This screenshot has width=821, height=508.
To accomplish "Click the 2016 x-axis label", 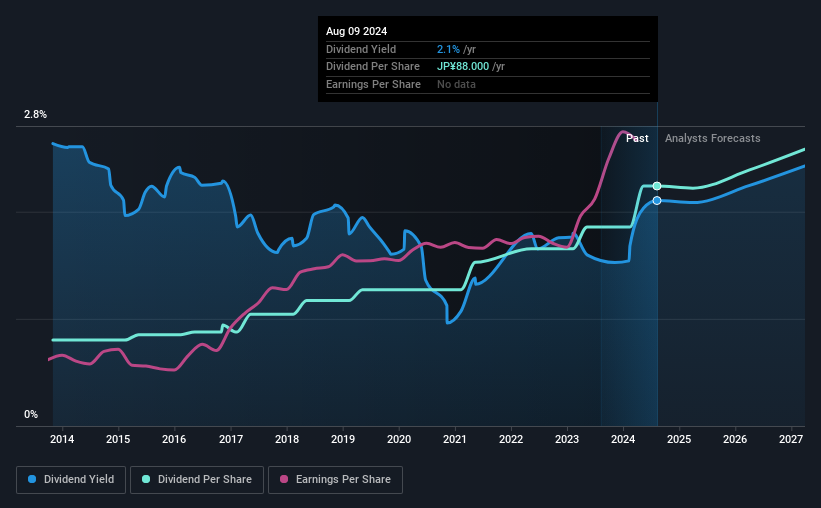I will (174, 439).
